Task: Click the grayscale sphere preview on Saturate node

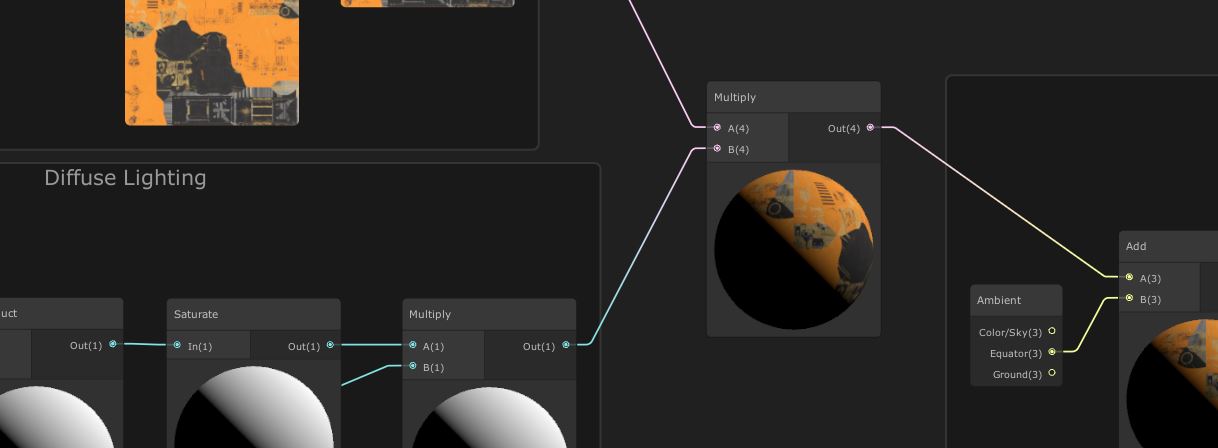Action: [x=254, y=410]
